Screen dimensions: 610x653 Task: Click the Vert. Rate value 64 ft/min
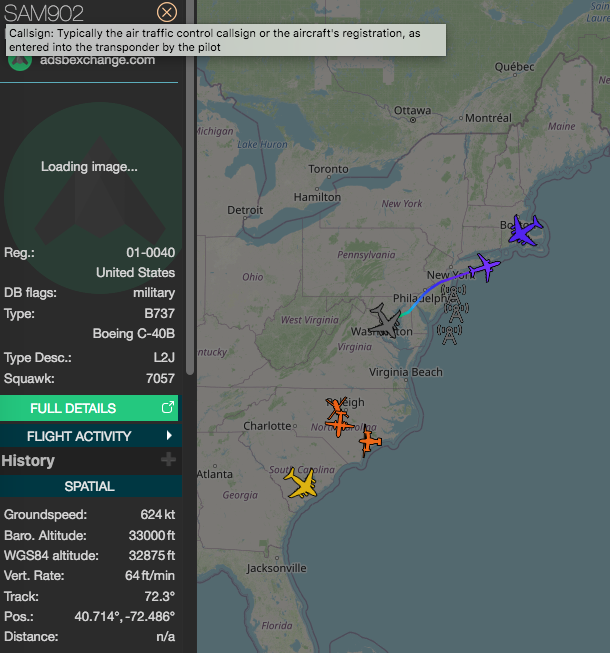(x=150, y=576)
